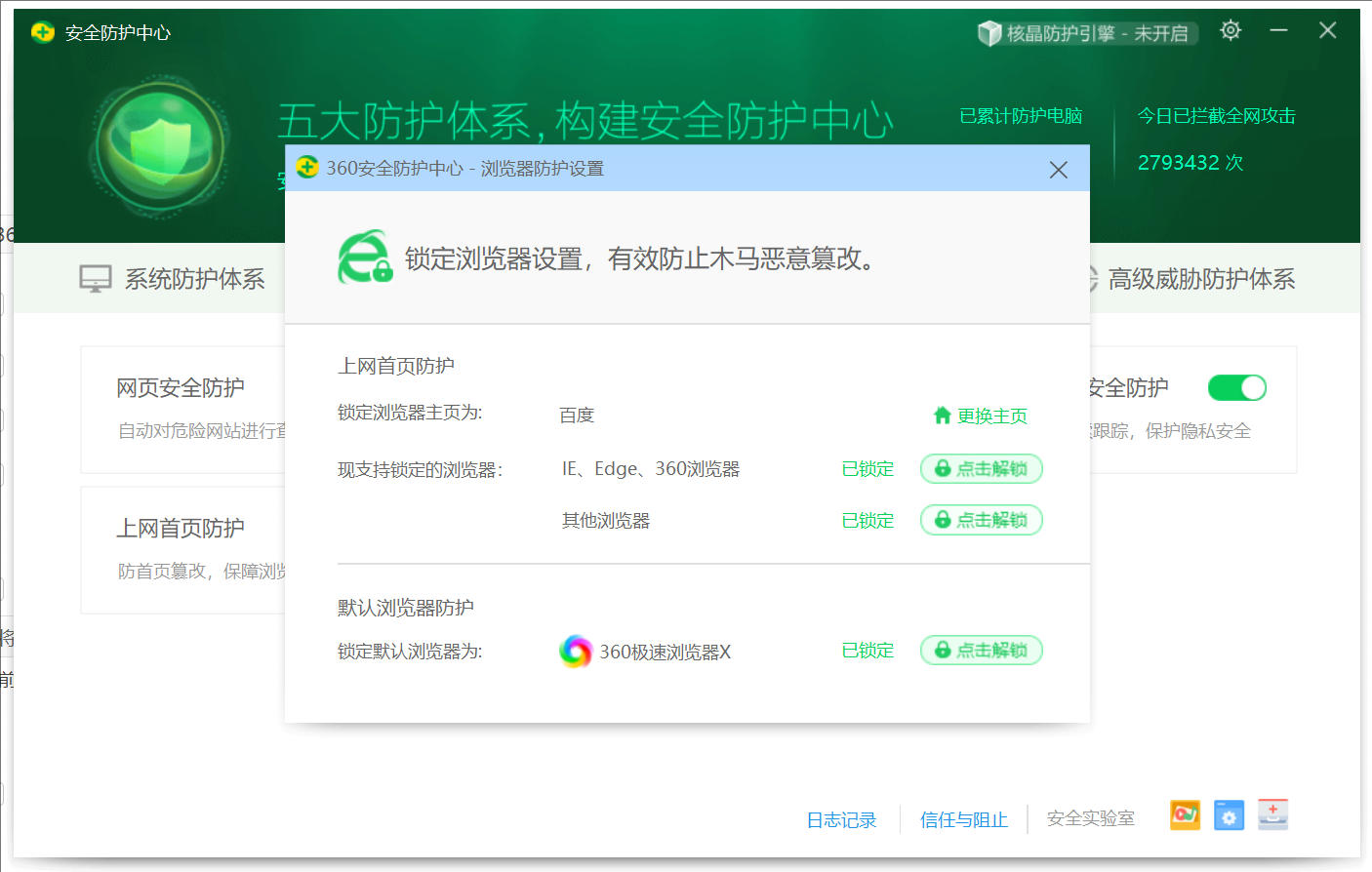Click the 360极速浏览器X colorful icon

576,652
